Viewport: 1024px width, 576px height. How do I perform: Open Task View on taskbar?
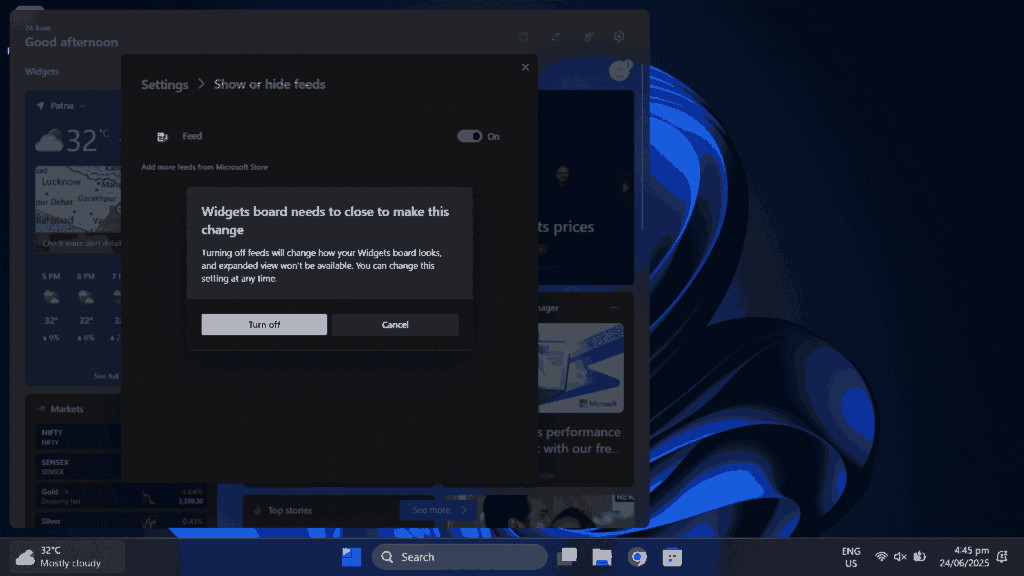click(567, 557)
